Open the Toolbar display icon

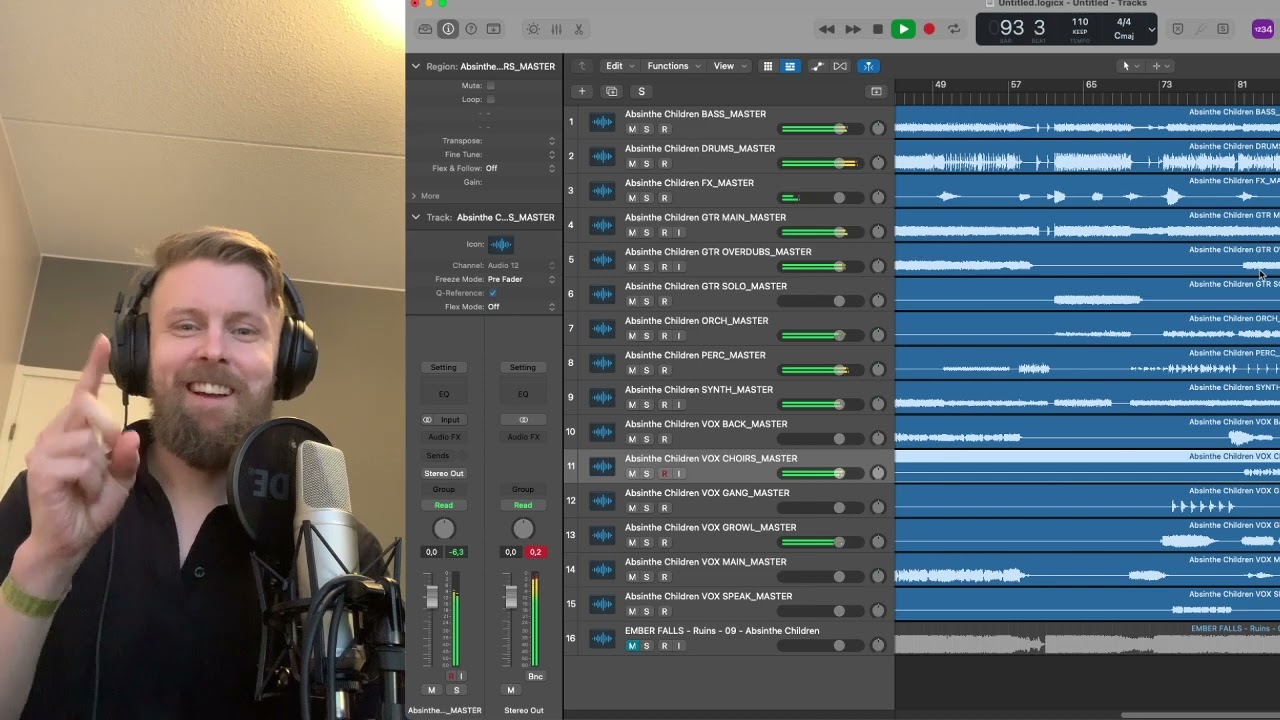click(x=494, y=29)
